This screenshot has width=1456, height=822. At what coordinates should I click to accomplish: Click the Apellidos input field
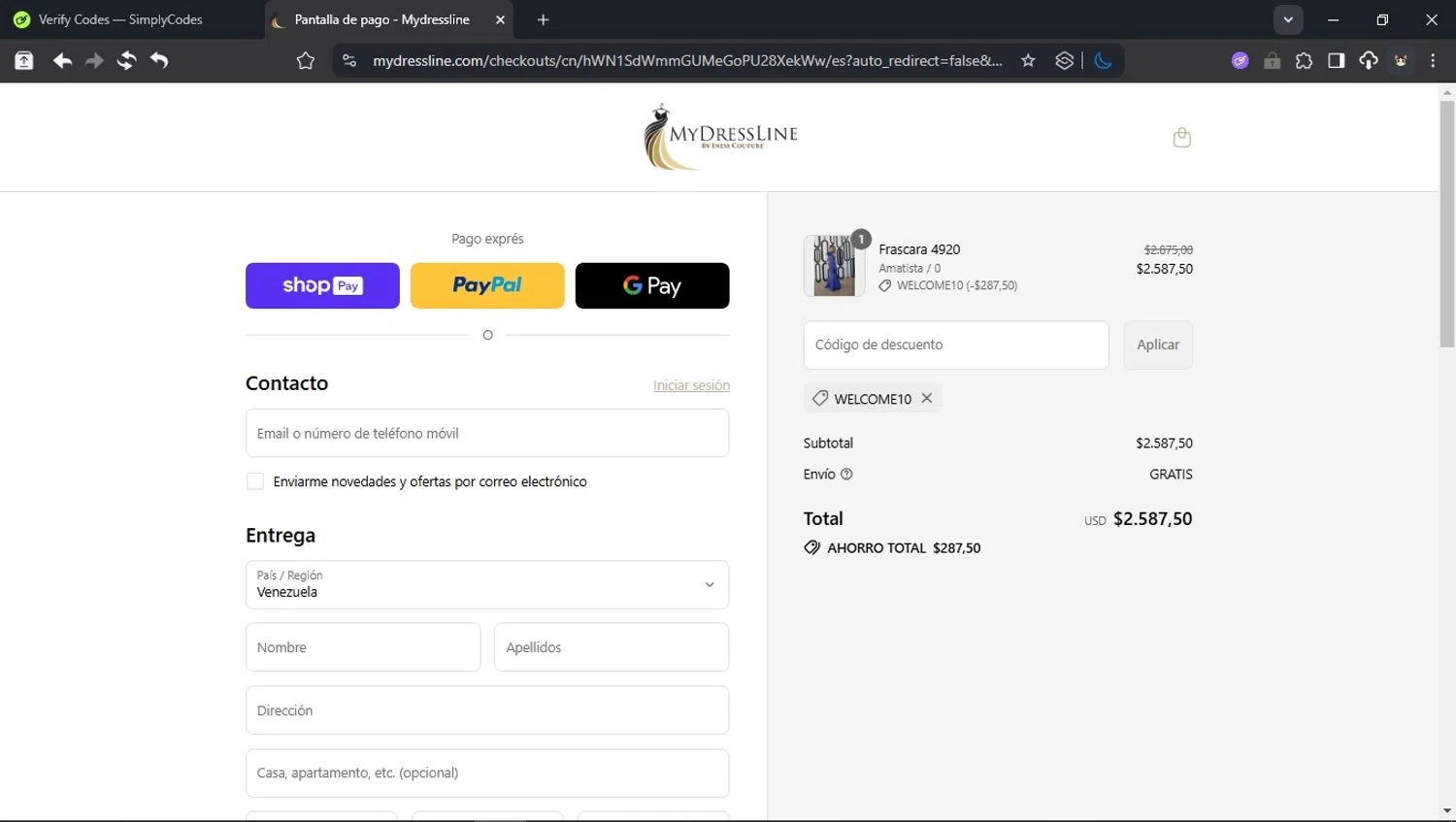(612, 646)
